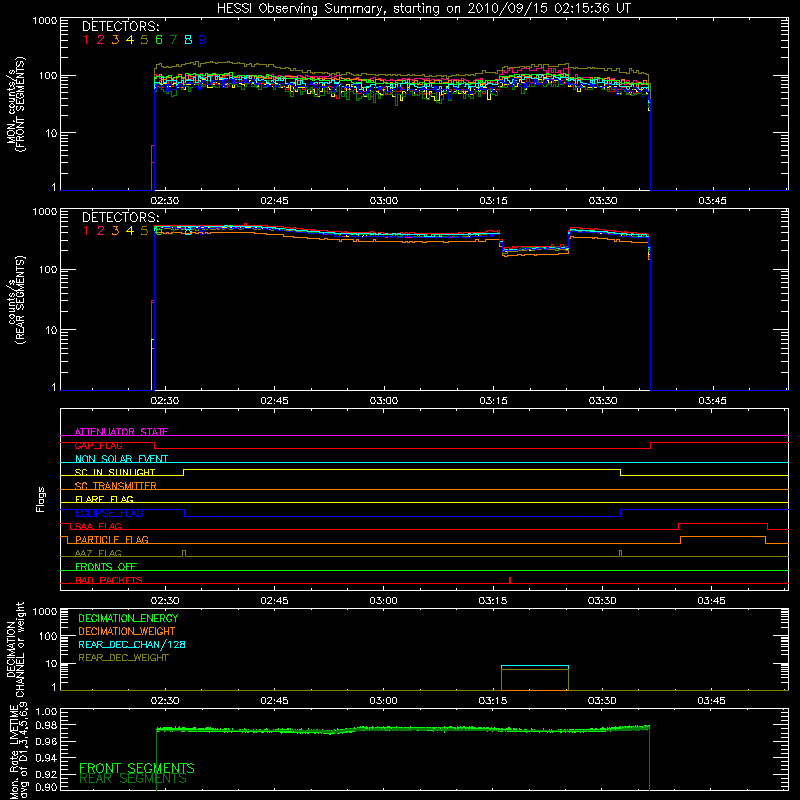Click the cyan REAR_DEC_CHAN box top in decimation plot
The width and height of the screenshot is (800, 800).
[535, 666]
